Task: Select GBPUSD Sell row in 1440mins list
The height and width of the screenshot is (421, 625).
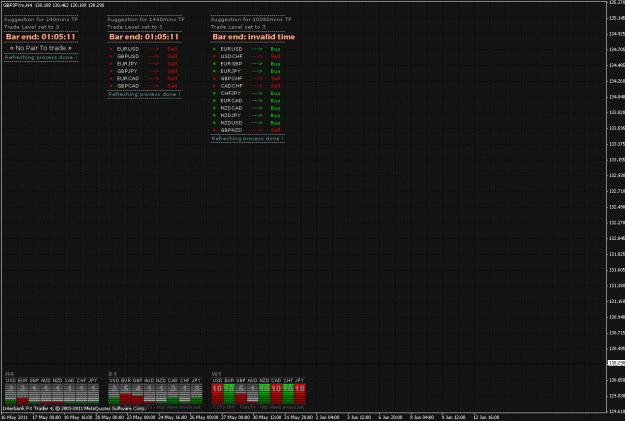Action: (x=143, y=56)
